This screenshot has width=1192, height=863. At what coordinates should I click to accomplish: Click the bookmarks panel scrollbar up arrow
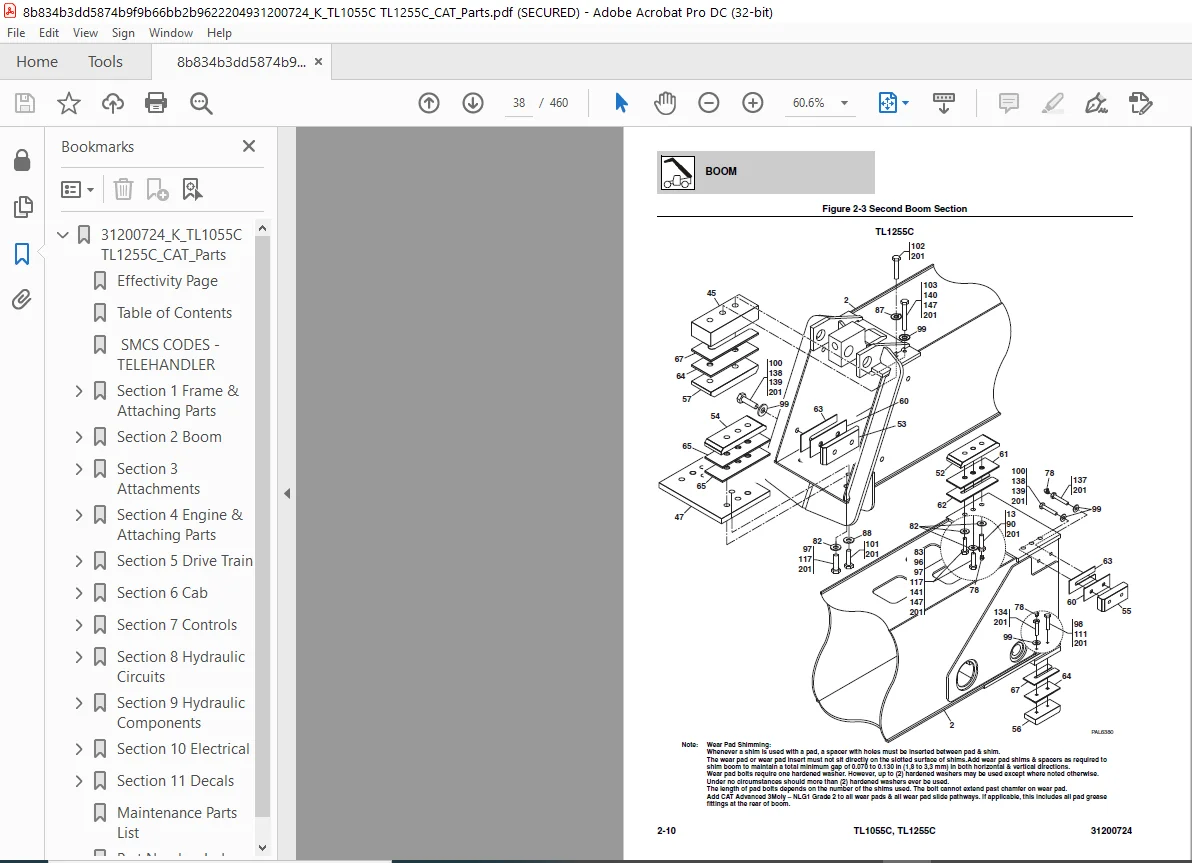(x=262, y=228)
